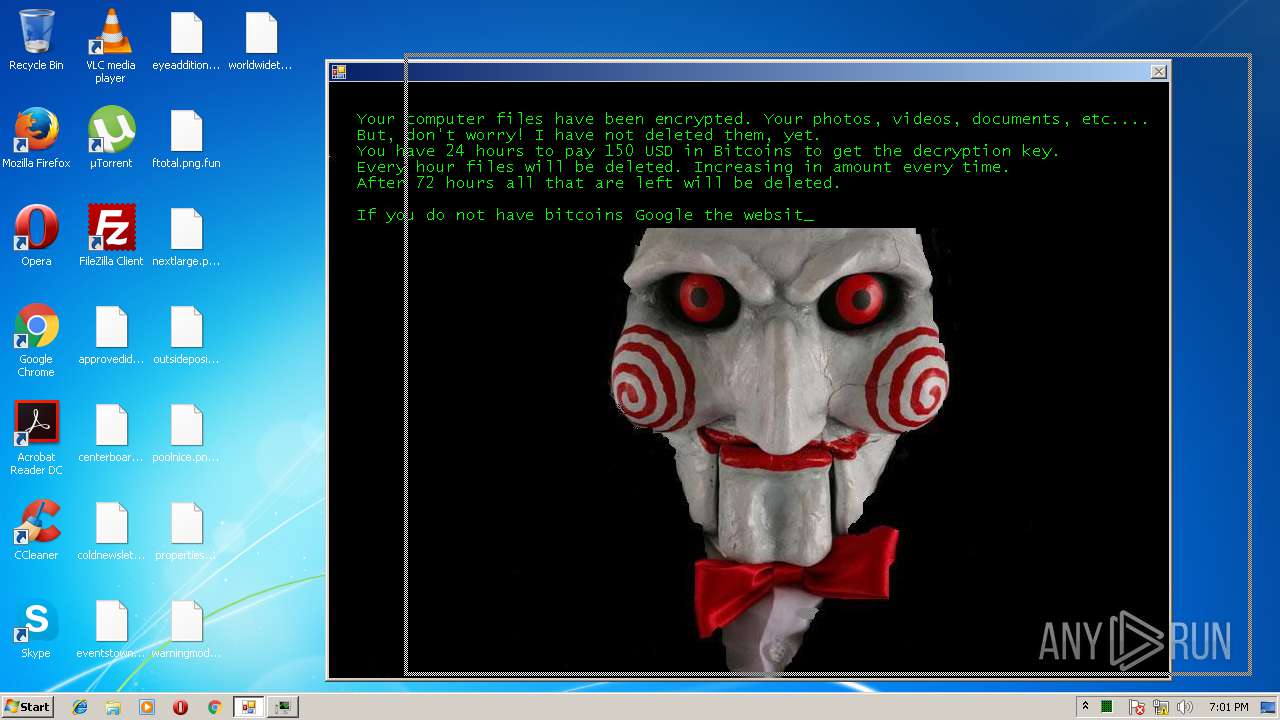Click the 7:01 PM clock
This screenshot has width=1280, height=720.
[x=1228, y=707]
